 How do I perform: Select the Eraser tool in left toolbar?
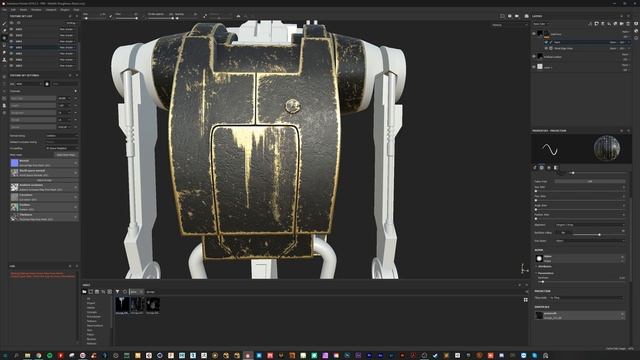click(x=4, y=31)
